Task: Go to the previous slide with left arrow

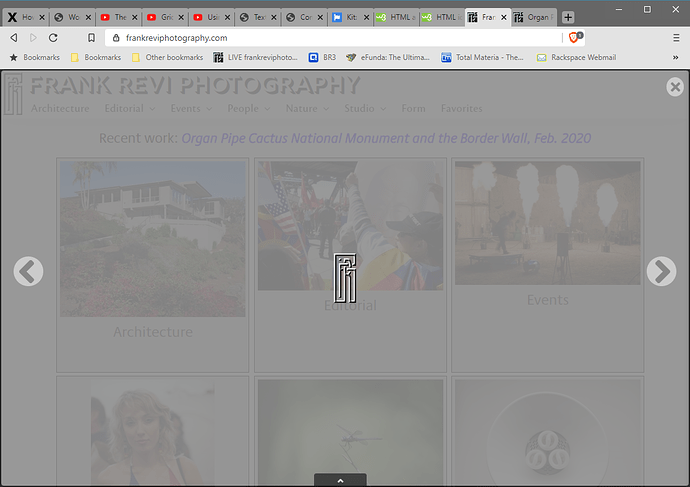Action: pyautogui.click(x=28, y=271)
